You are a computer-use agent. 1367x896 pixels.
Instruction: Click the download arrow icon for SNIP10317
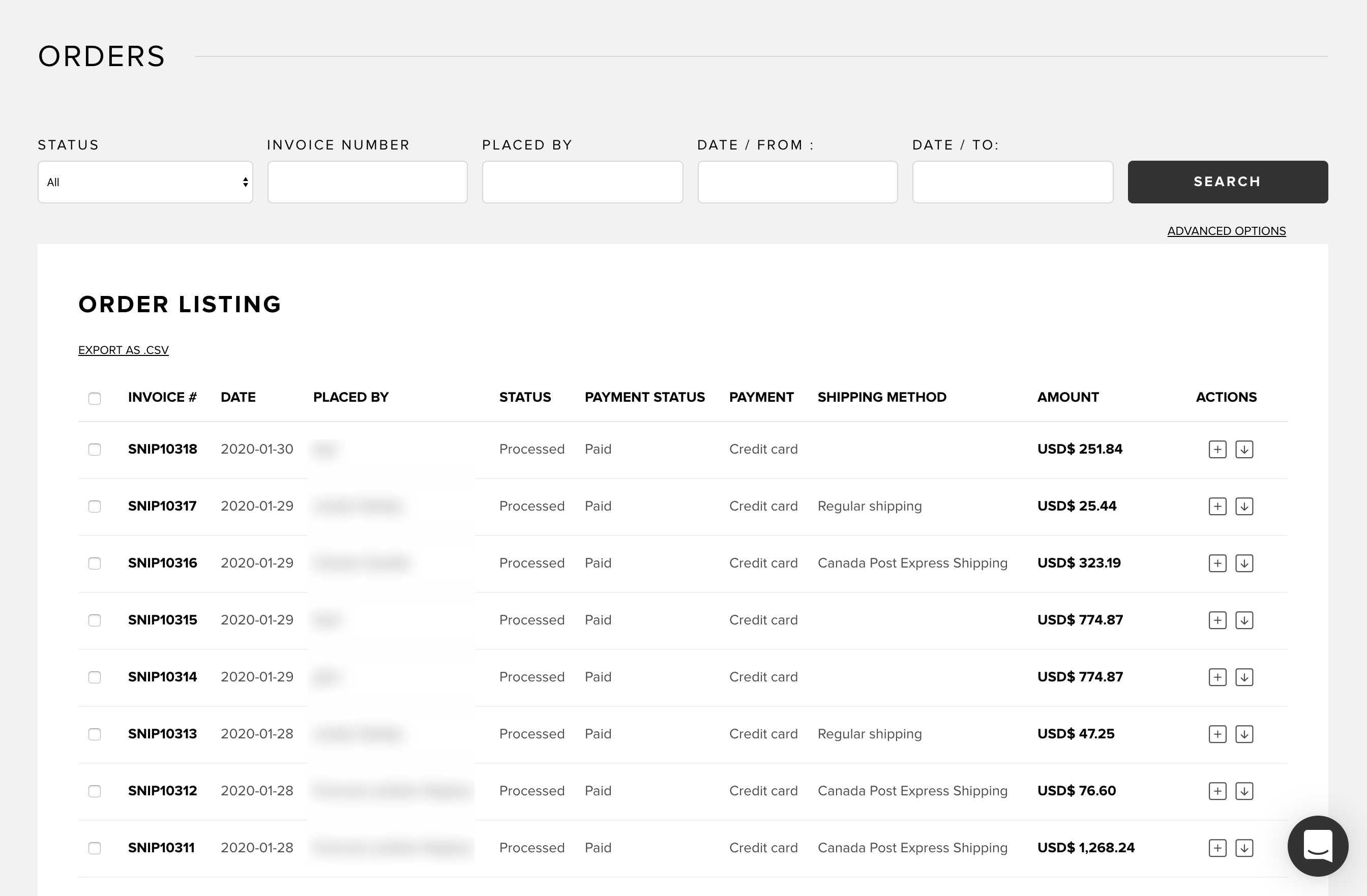[x=1244, y=506]
